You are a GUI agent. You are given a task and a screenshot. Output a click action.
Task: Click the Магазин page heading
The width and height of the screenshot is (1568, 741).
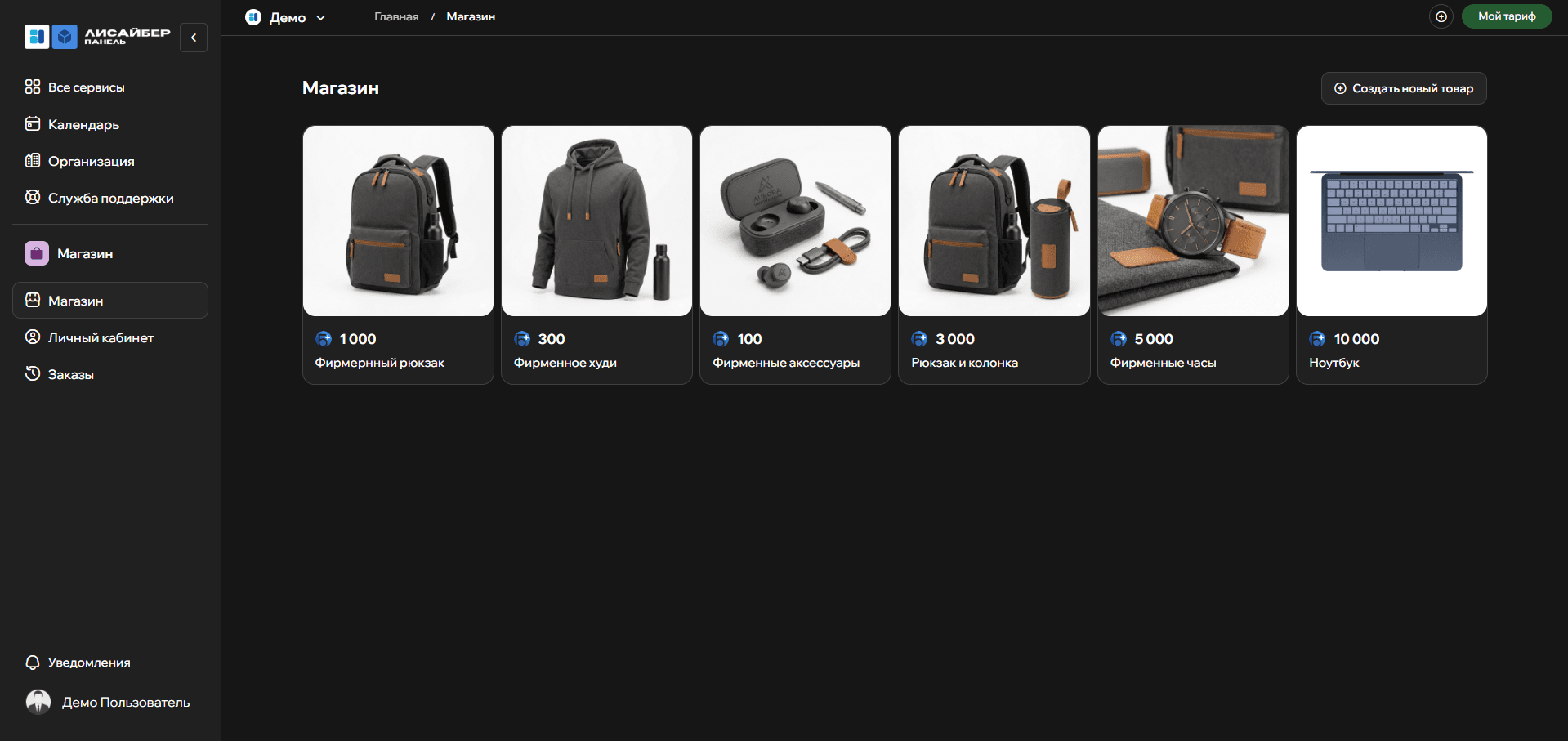coord(341,87)
